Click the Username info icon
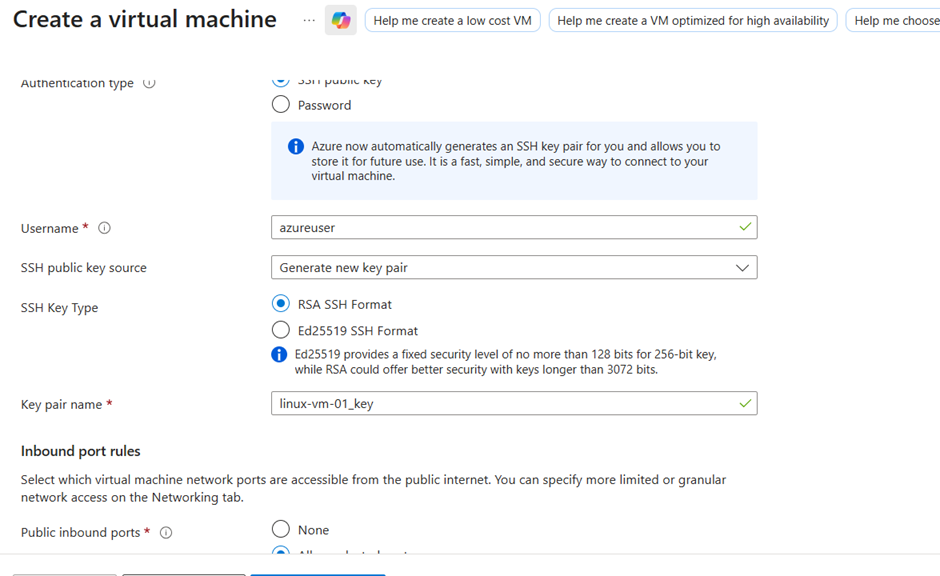Viewport: 940px width, 576px height. point(104,228)
